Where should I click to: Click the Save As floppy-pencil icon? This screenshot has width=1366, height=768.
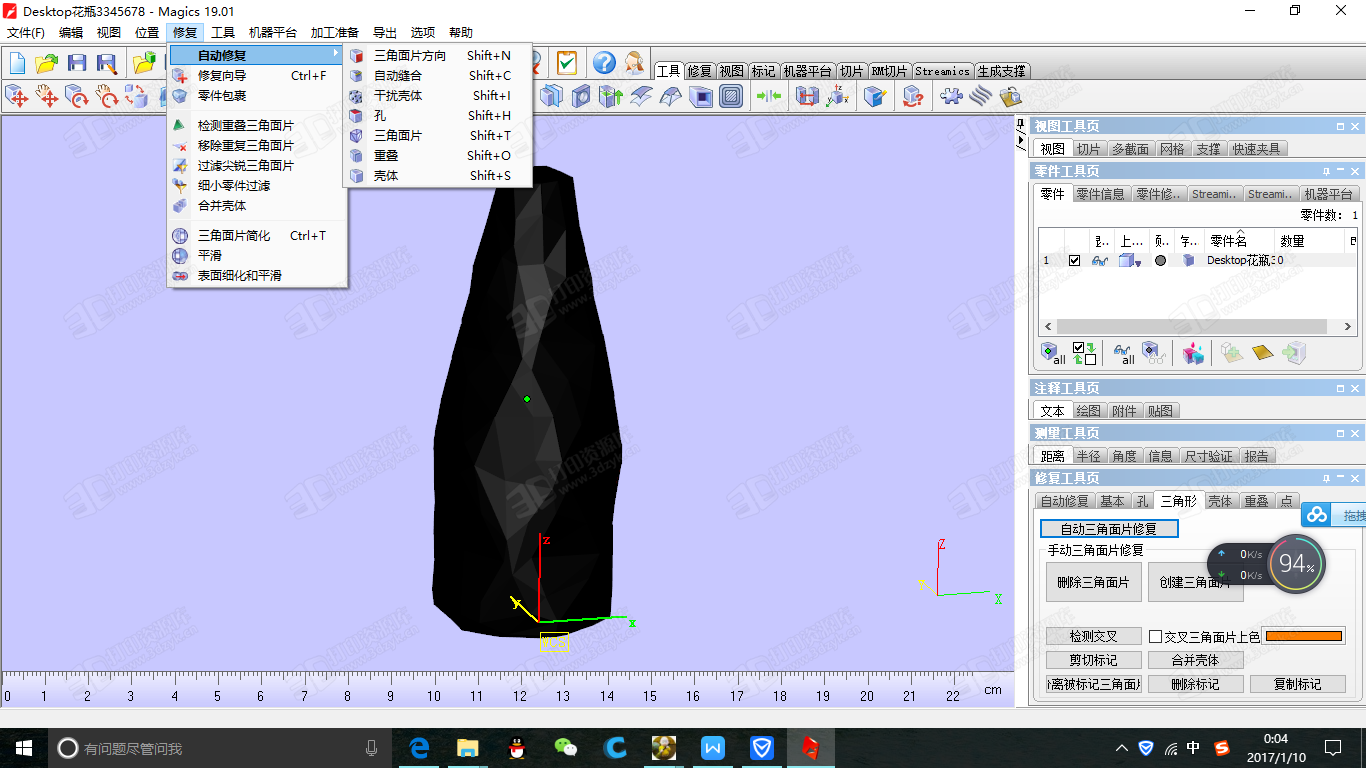coord(106,64)
